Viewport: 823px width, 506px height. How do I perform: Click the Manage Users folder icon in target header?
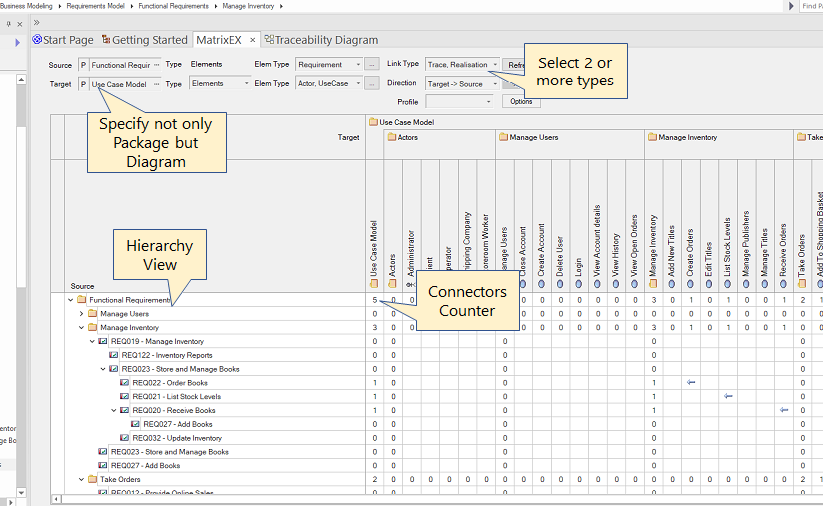(503, 137)
